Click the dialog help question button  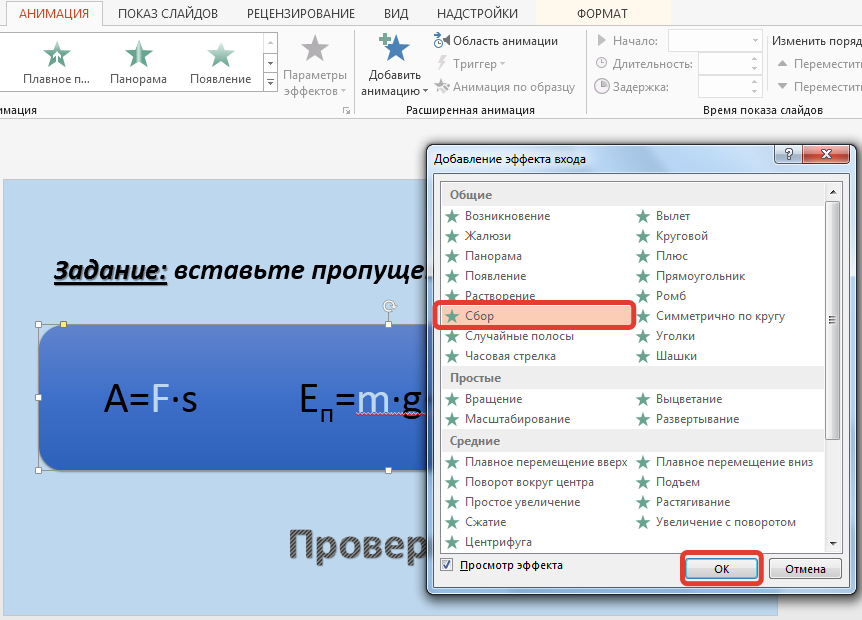788,154
